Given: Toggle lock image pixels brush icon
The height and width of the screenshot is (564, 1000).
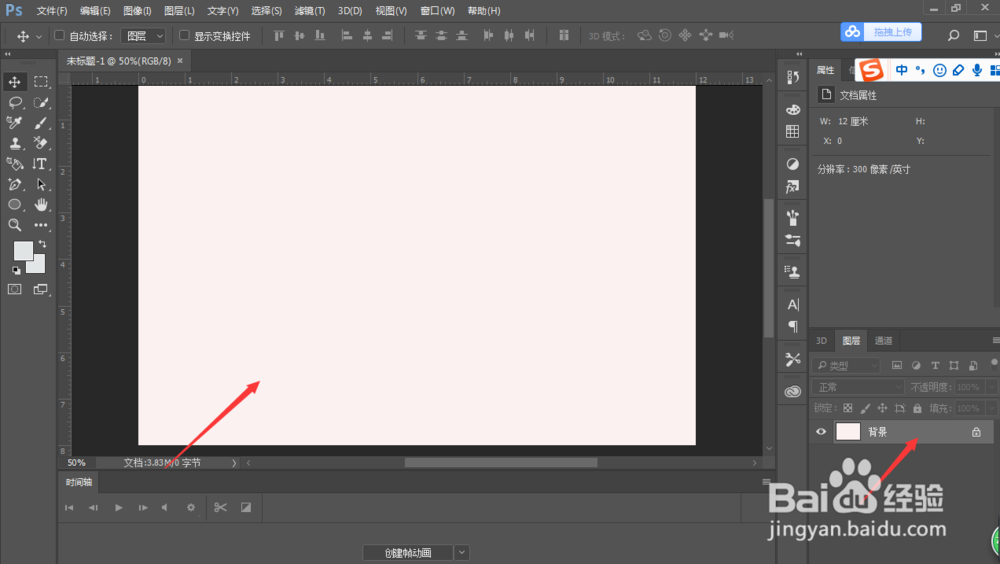Looking at the screenshot, I should [x=865, y=408].
